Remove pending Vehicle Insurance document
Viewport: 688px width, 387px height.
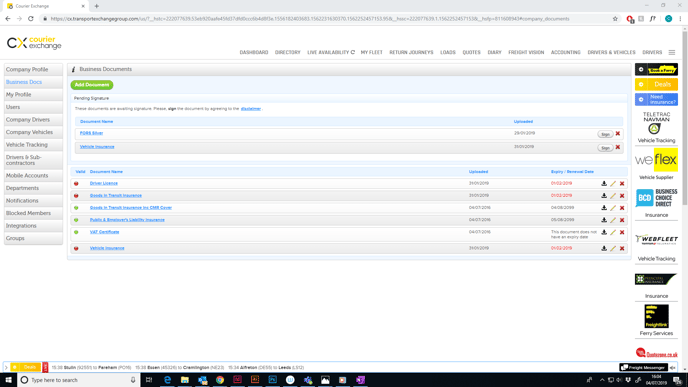[x=618, y=147]
